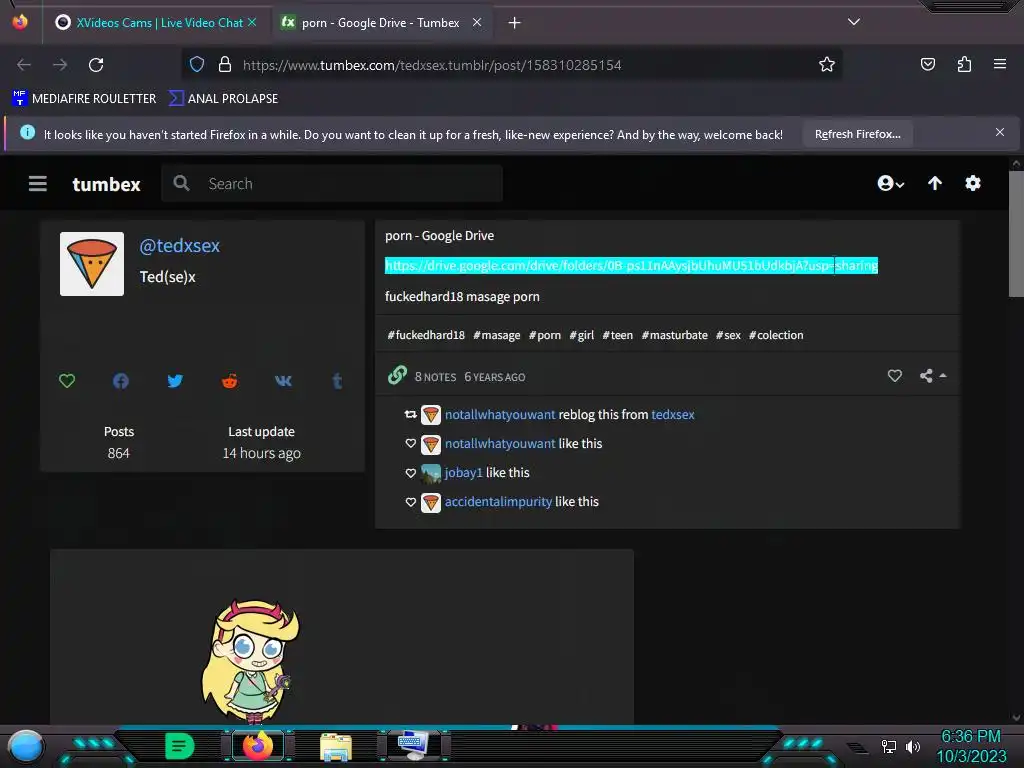Click the #colection tag
1024x768 pixels.
coord(776,335)
